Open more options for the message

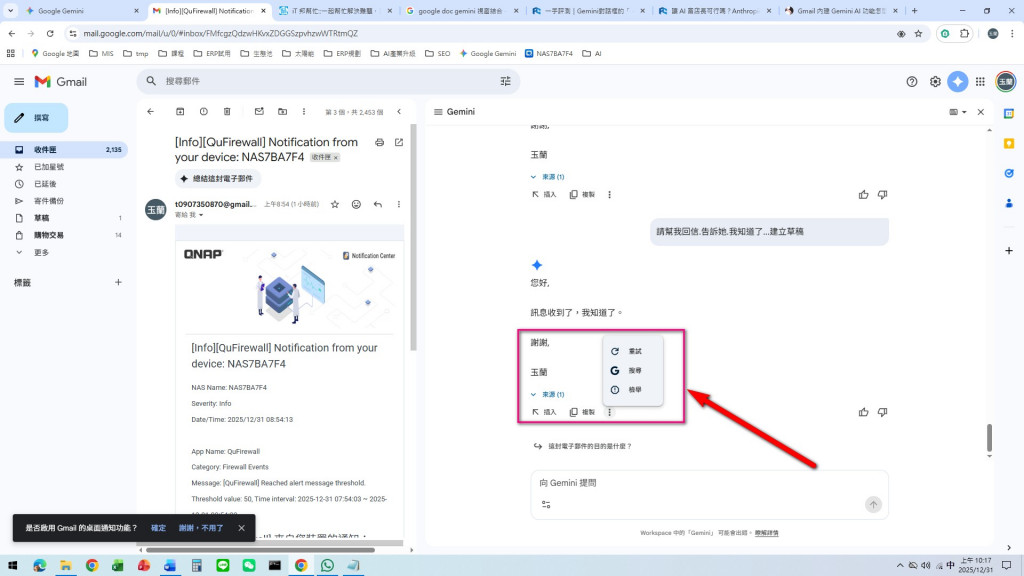click(x=399, y=204)
